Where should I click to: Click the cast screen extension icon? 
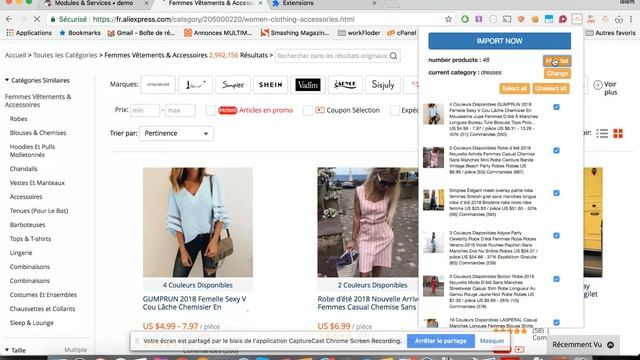point(507,19)
